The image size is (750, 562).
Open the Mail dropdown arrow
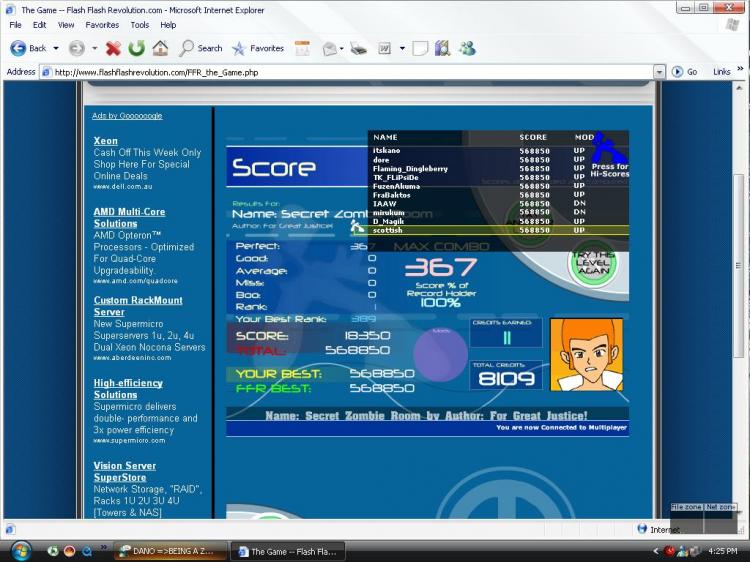pyautogui.click(x=341, y=48)
